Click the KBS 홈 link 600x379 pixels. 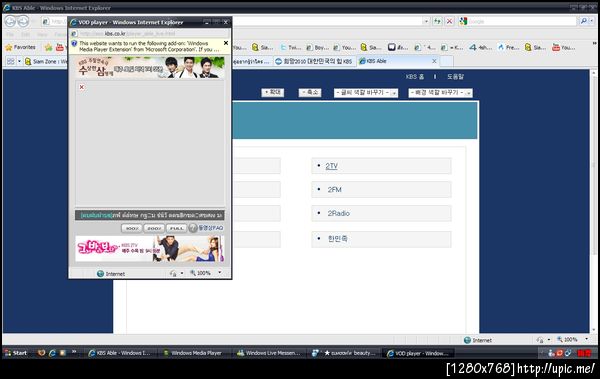pos(415,77)
